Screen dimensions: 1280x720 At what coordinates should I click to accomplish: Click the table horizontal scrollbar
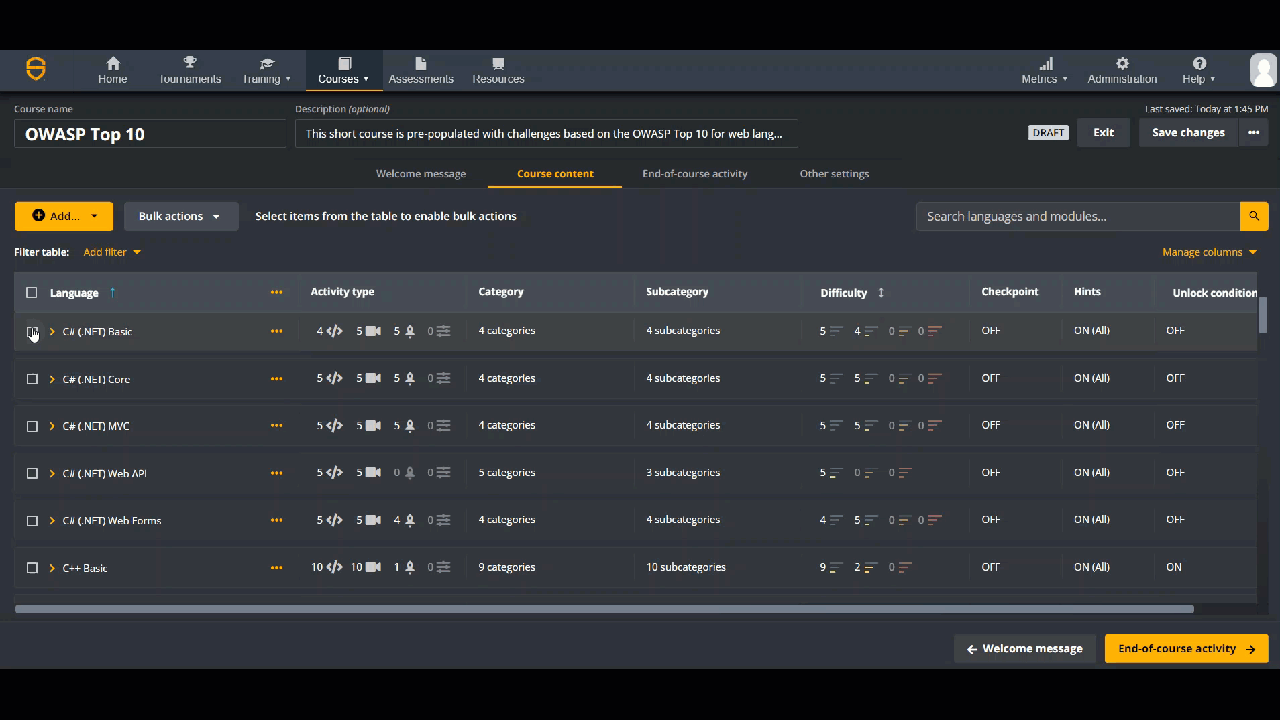[x=604, y=608]
